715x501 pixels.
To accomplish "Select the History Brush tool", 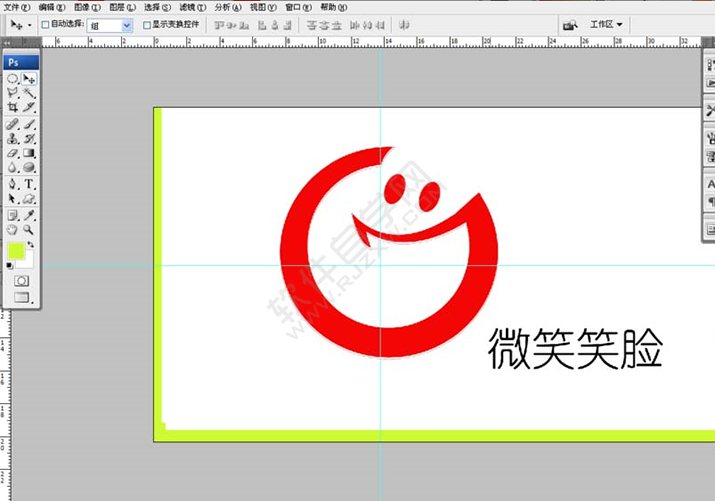I will pyautogui.click(x=29, y=139).
